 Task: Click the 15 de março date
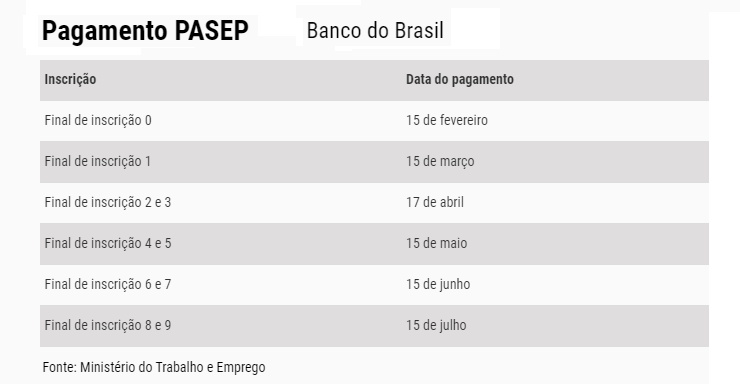pyautogui.click(x=440, y=162)
